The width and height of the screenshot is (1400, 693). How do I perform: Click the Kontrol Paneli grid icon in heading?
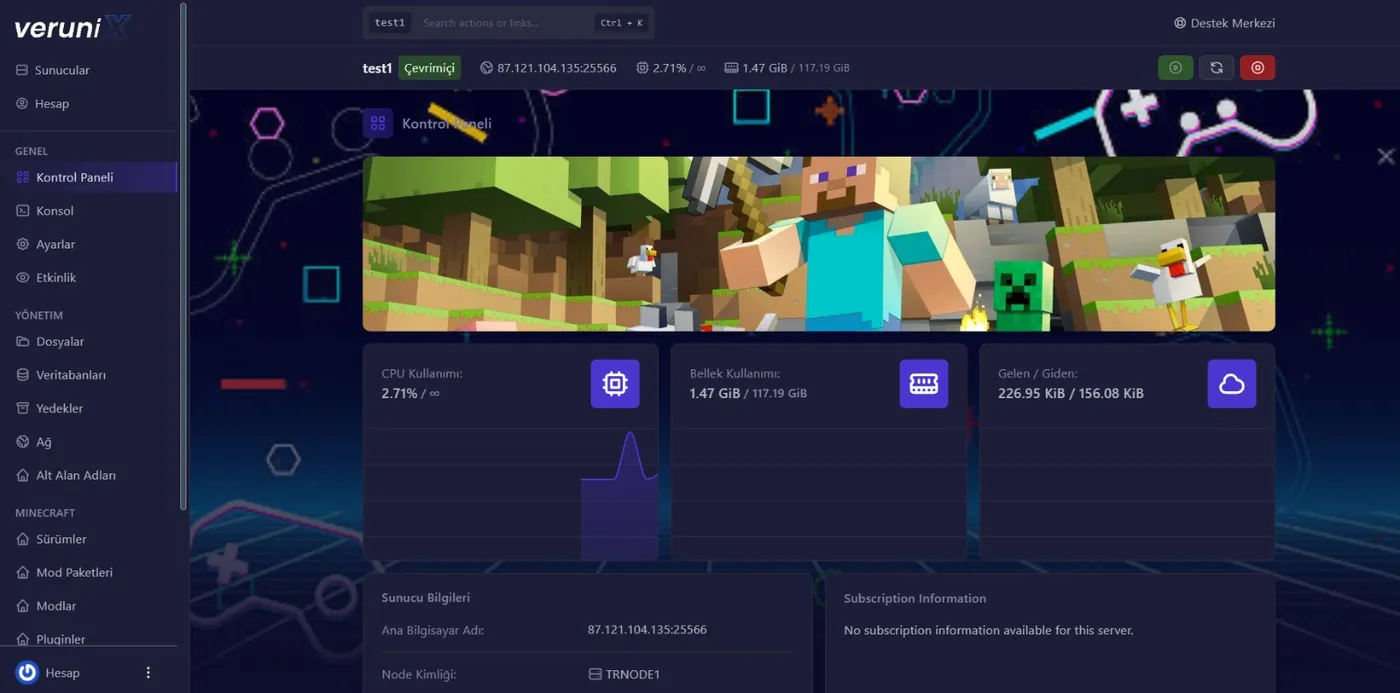(378, 124)
